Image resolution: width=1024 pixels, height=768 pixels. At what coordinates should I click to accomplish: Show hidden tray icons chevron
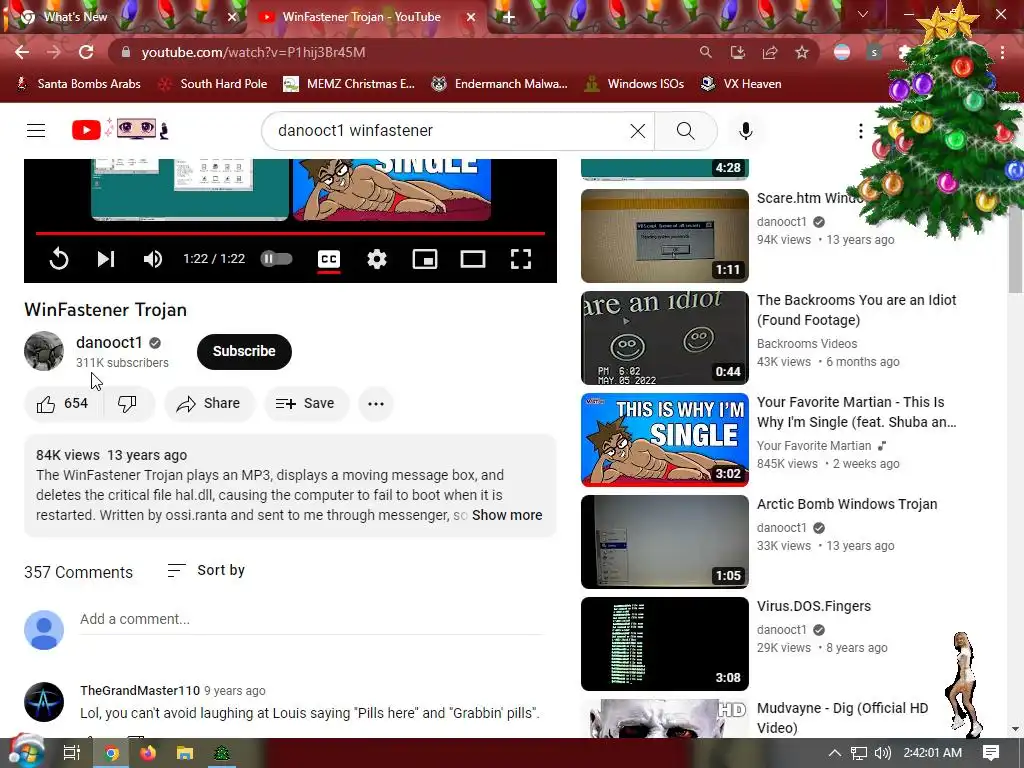pyautogui.click(x=835, y=753)
